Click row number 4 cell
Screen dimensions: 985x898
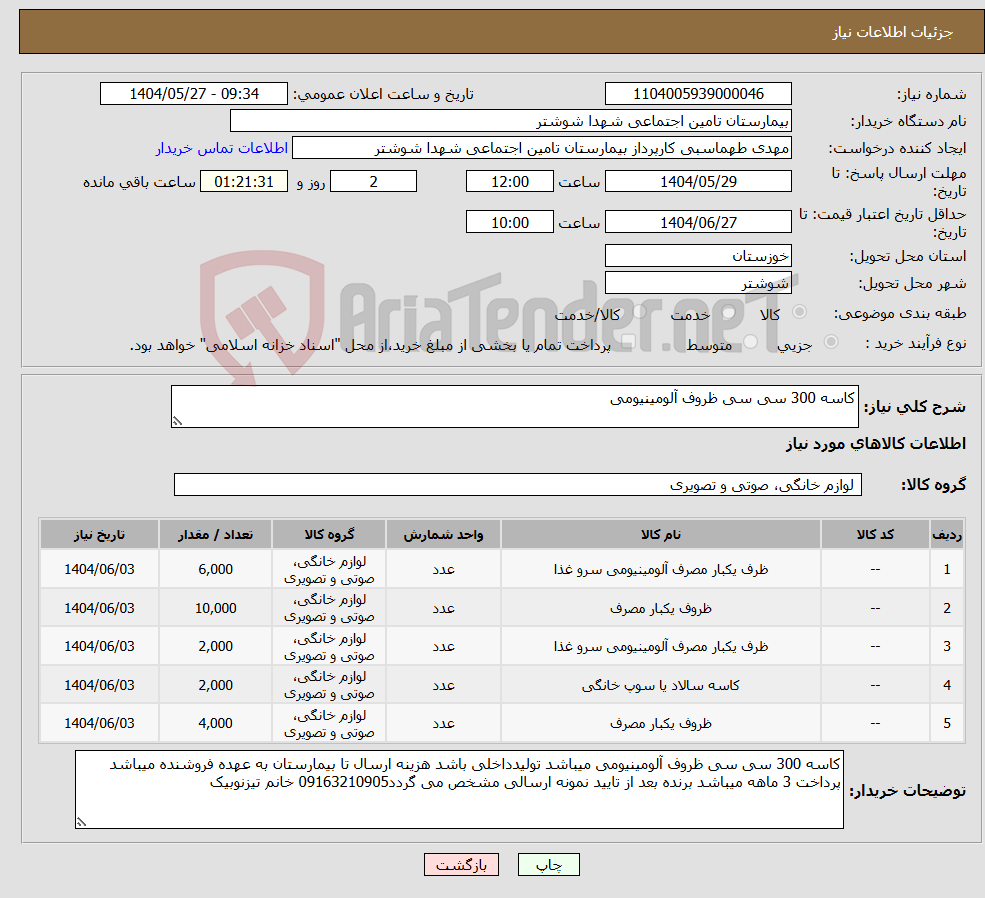point(947,685)
